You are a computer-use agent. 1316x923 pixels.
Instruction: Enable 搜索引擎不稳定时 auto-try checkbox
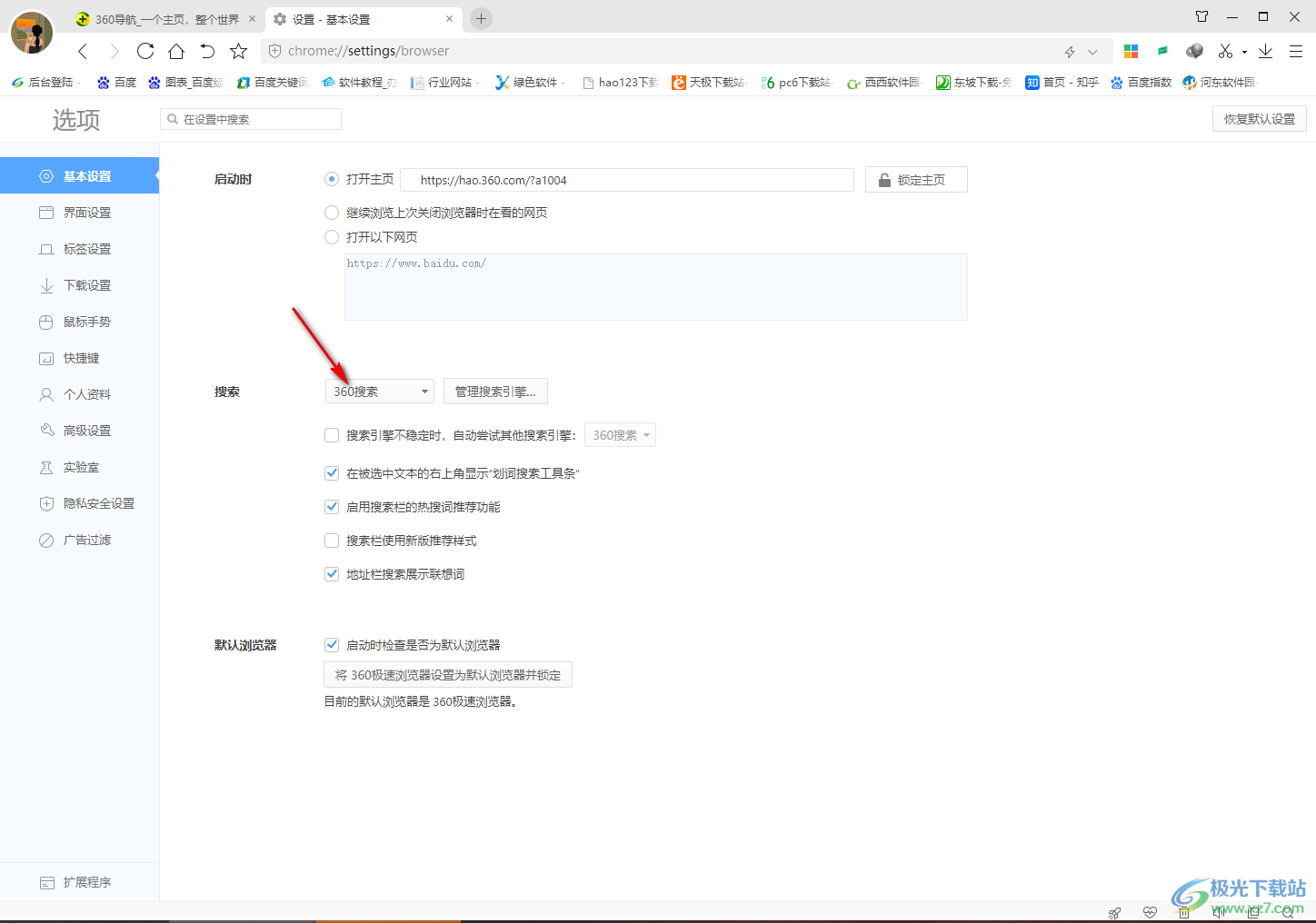tap(332, 435)
